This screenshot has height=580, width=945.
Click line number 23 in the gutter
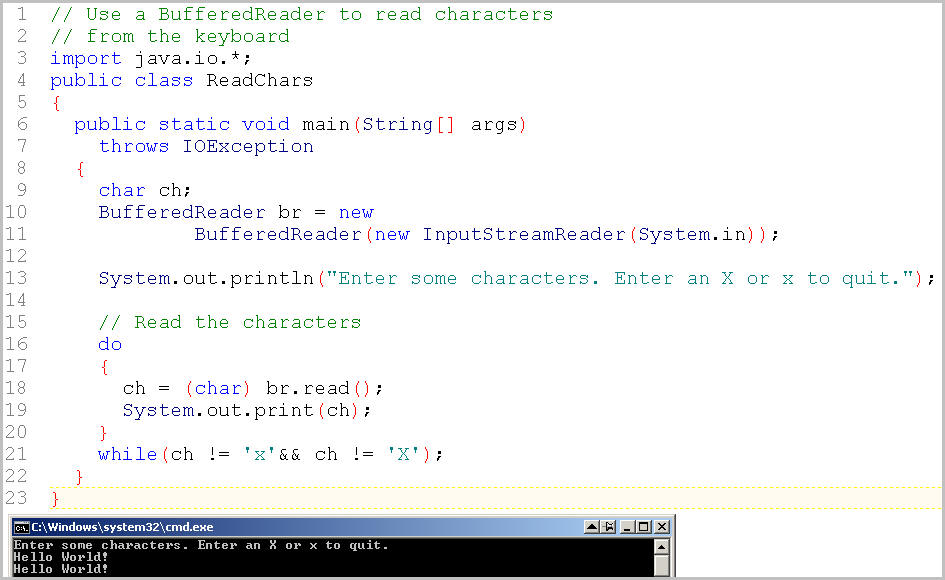(16, 498)
